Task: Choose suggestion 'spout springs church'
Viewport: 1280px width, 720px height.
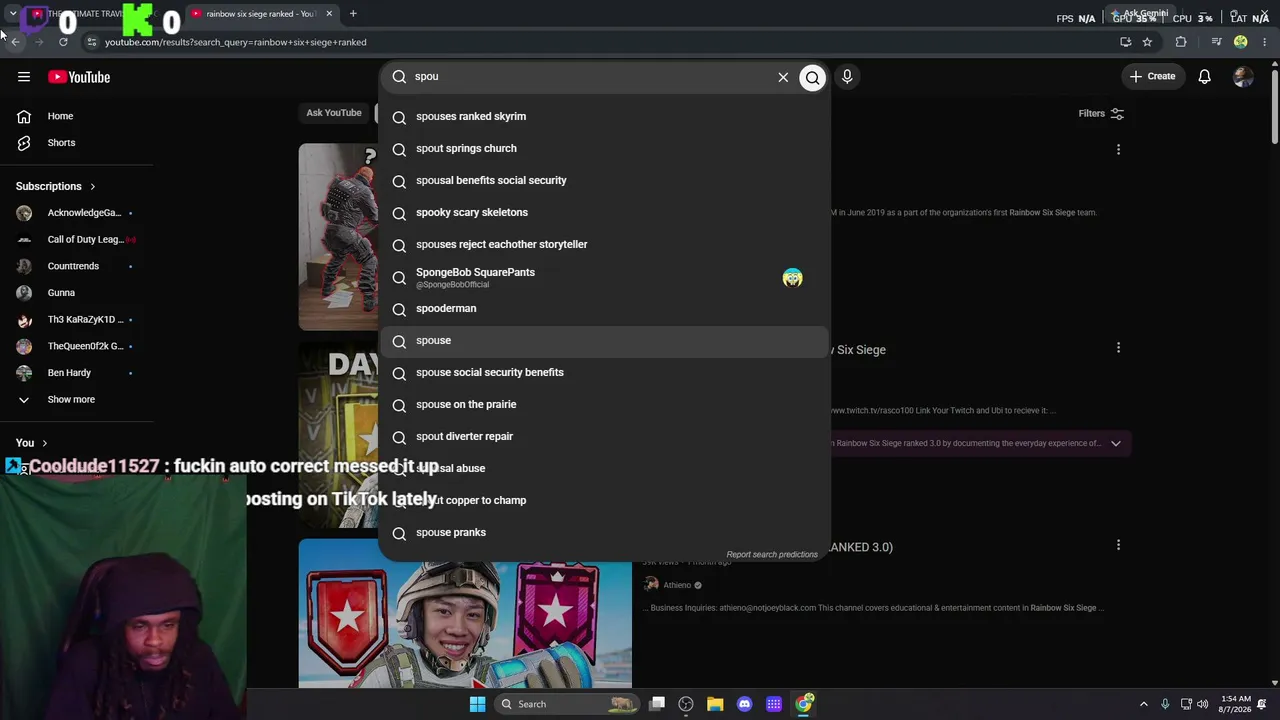Action: [x=604, y=148]
